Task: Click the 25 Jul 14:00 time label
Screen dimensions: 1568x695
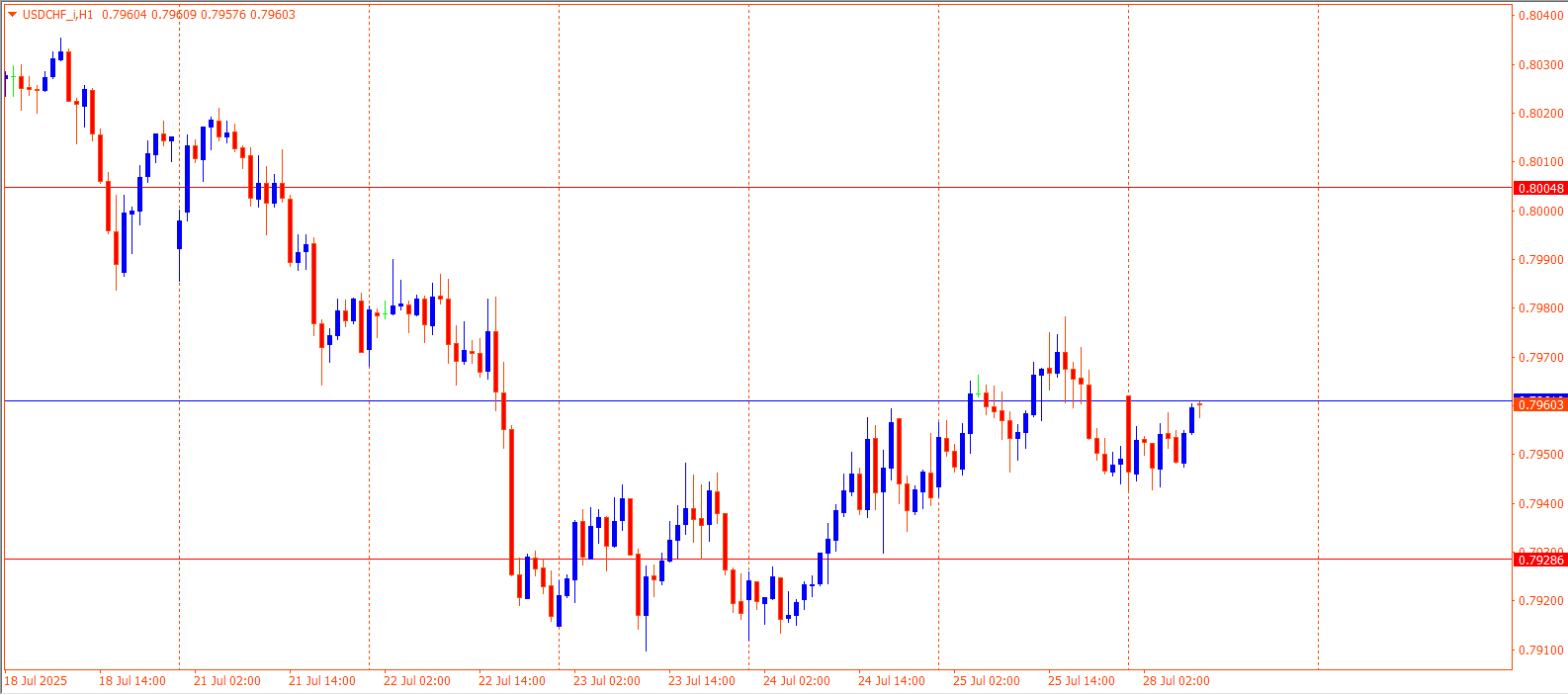Action: point(1081,681)
